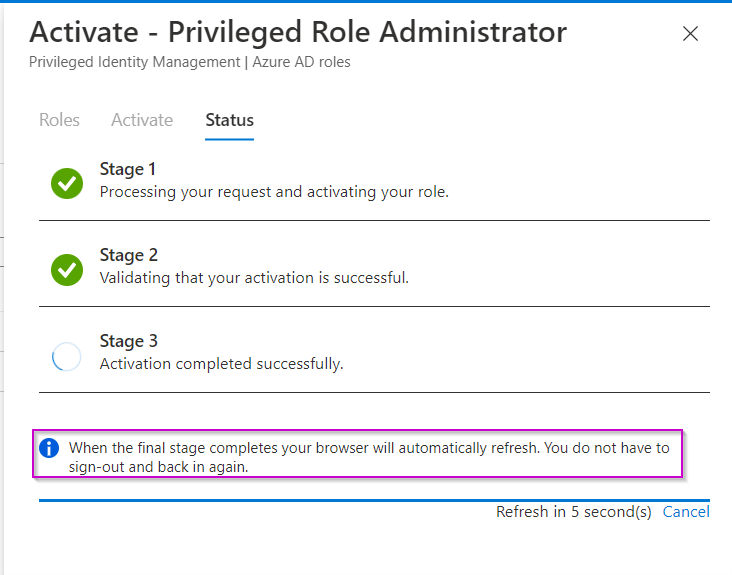Click the Stage 1 green checkmark icon

[67, 183]
